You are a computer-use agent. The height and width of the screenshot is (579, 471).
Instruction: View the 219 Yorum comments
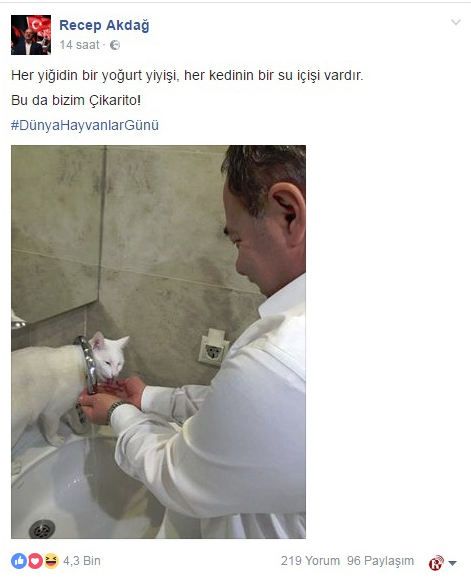click(x=310, y=561)
